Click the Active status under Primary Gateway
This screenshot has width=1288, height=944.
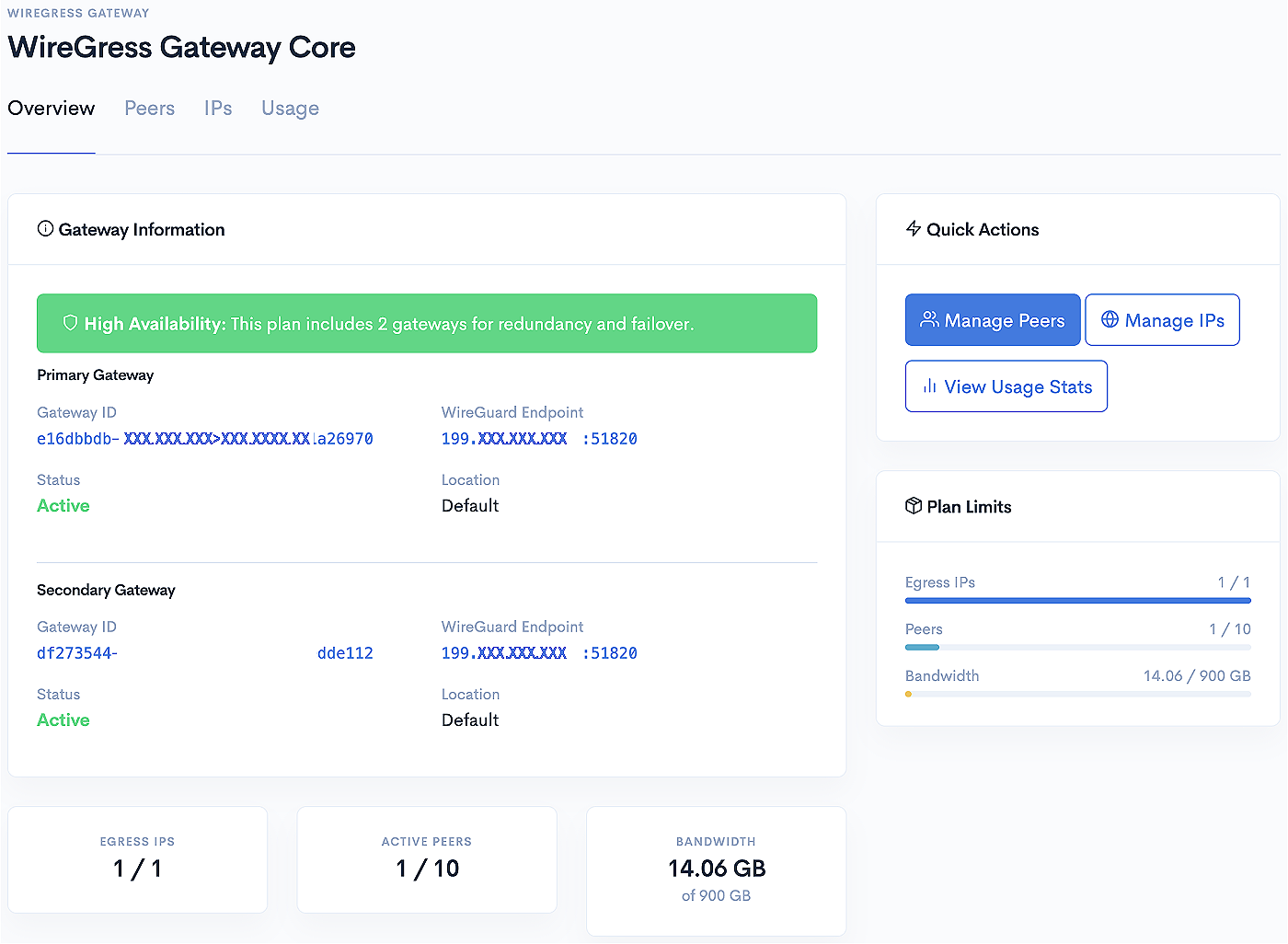(63, 505)
